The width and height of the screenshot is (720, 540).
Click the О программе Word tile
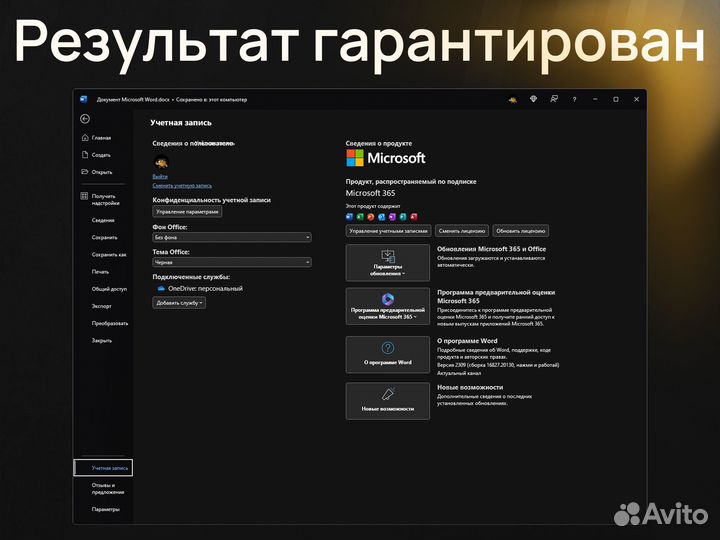pos(388,354)
